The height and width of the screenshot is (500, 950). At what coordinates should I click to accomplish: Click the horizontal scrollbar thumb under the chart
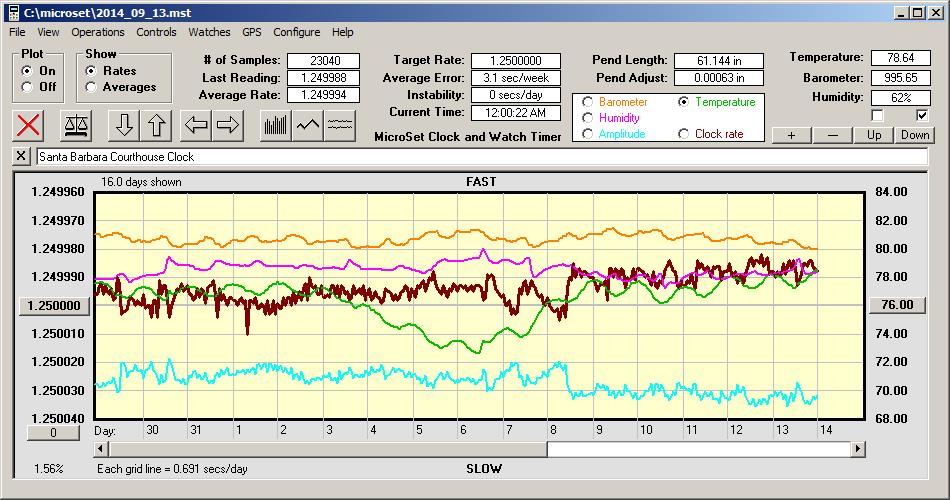(x=328, y=449)
